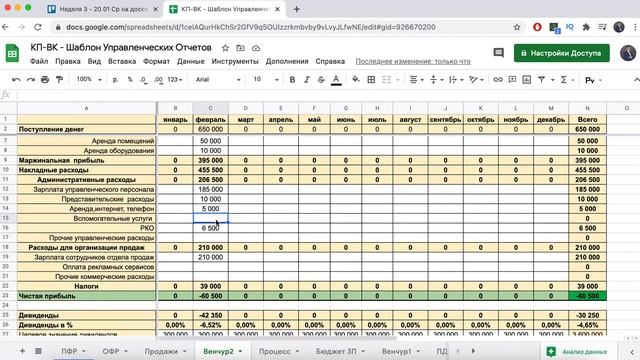
Task: Move document with the folder icon
Action: [240, 48]
